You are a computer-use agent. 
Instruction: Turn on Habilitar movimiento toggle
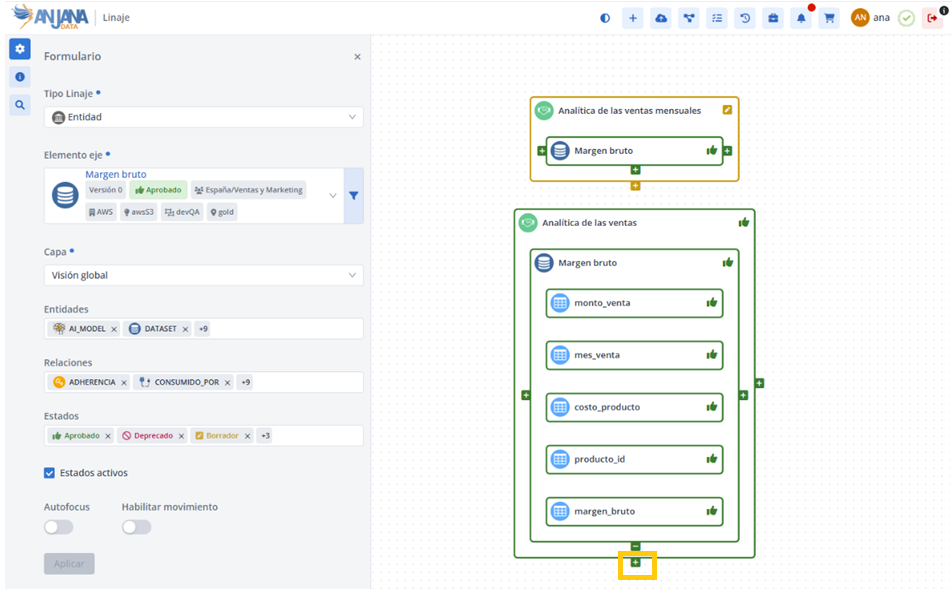coord(136,527)
